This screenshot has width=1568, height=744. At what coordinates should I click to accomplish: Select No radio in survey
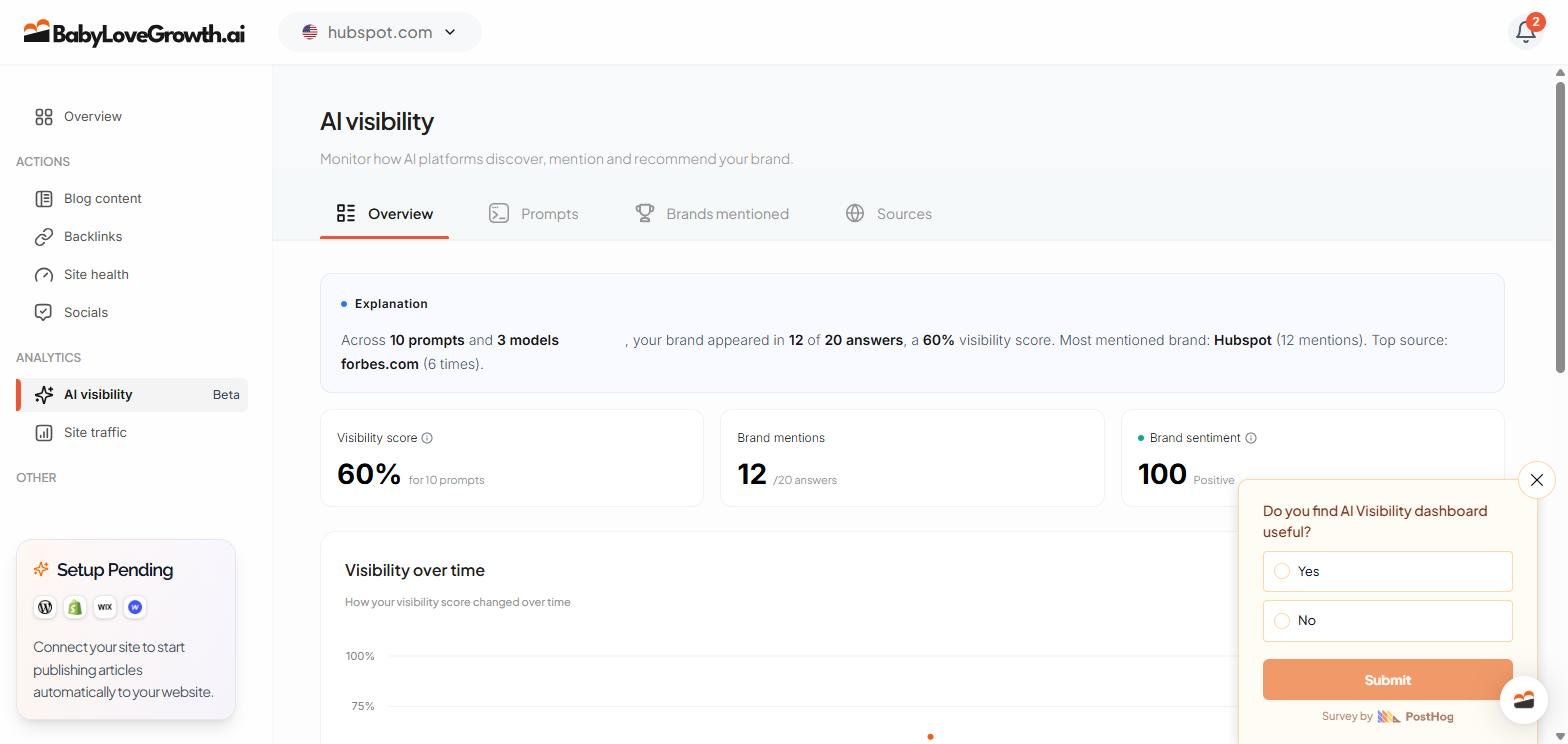[1282, 621]
